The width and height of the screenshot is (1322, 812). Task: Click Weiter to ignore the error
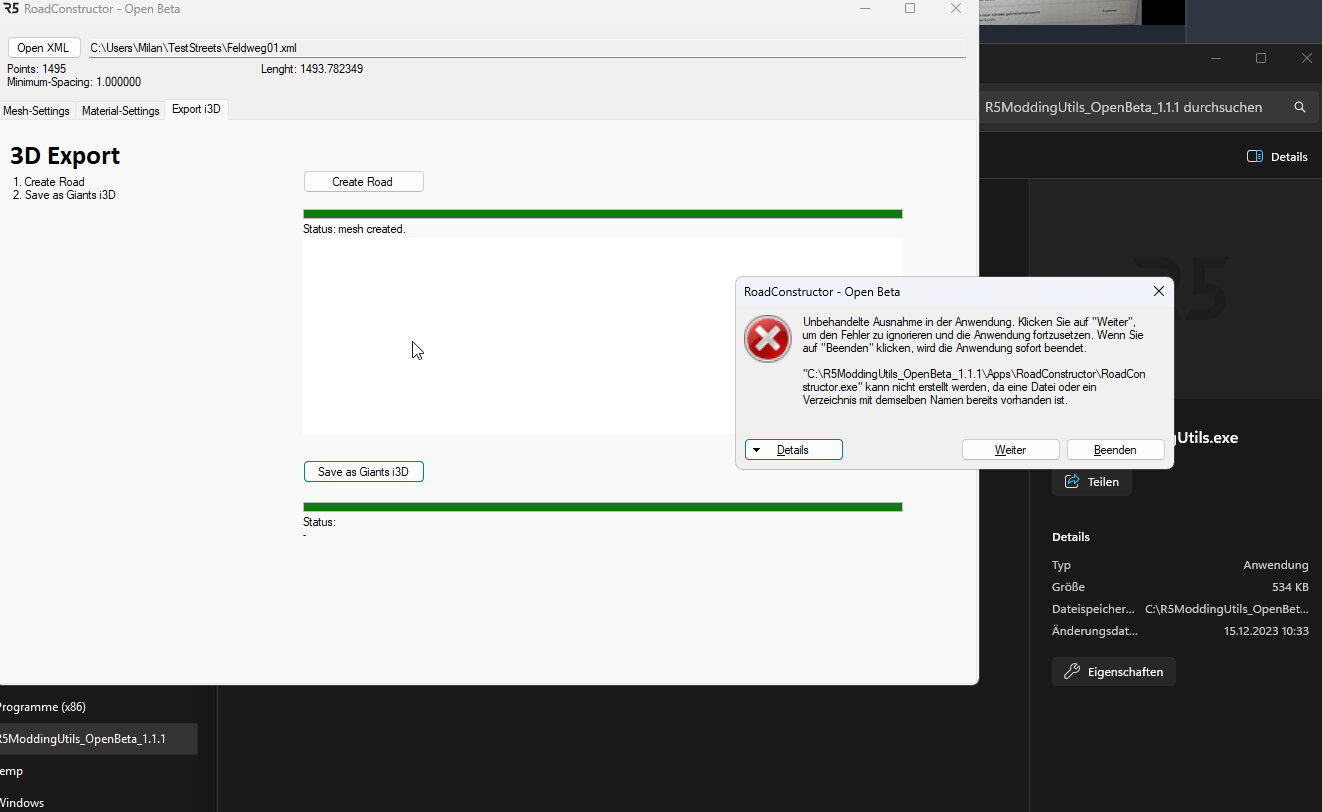pos(1010,450)
